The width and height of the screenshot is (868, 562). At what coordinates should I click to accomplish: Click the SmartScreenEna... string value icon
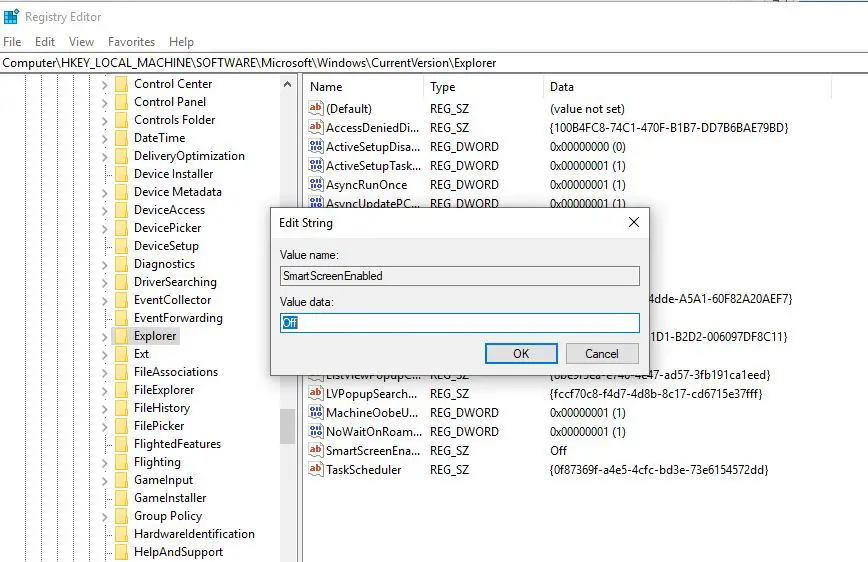pos(316,450)
